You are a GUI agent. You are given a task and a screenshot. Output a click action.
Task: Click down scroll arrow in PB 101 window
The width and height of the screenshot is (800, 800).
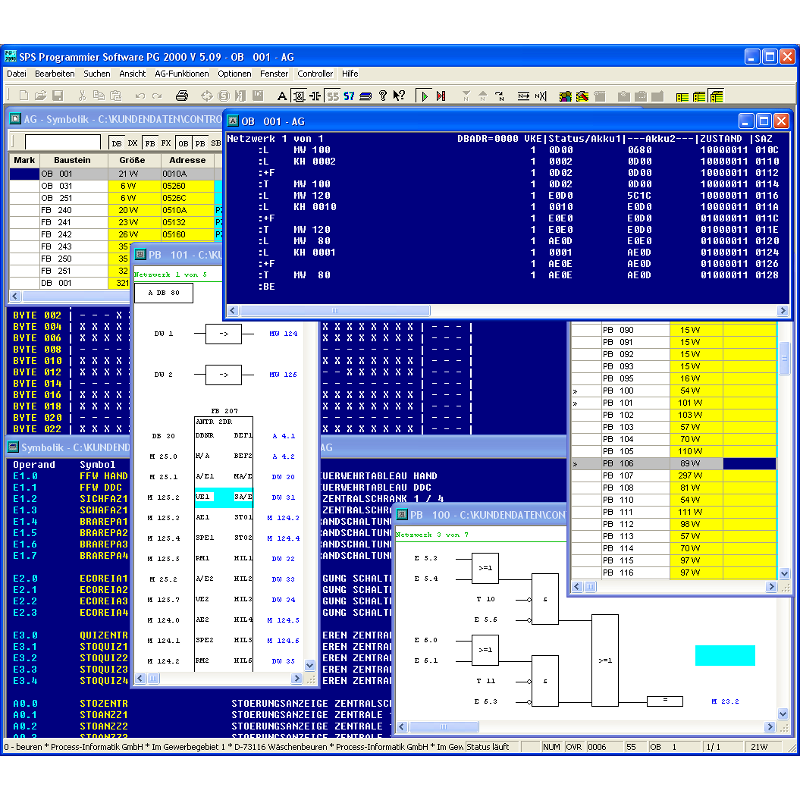coord(310,665)
